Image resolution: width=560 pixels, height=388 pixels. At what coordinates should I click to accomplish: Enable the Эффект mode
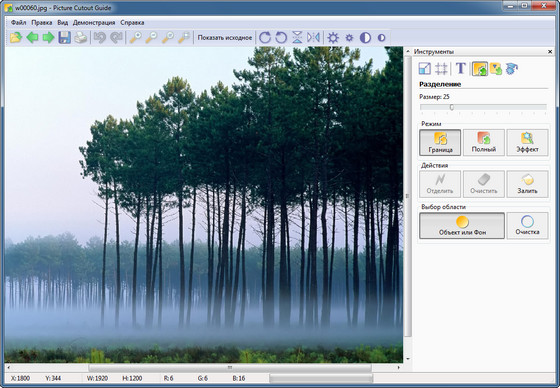[527, 142]
